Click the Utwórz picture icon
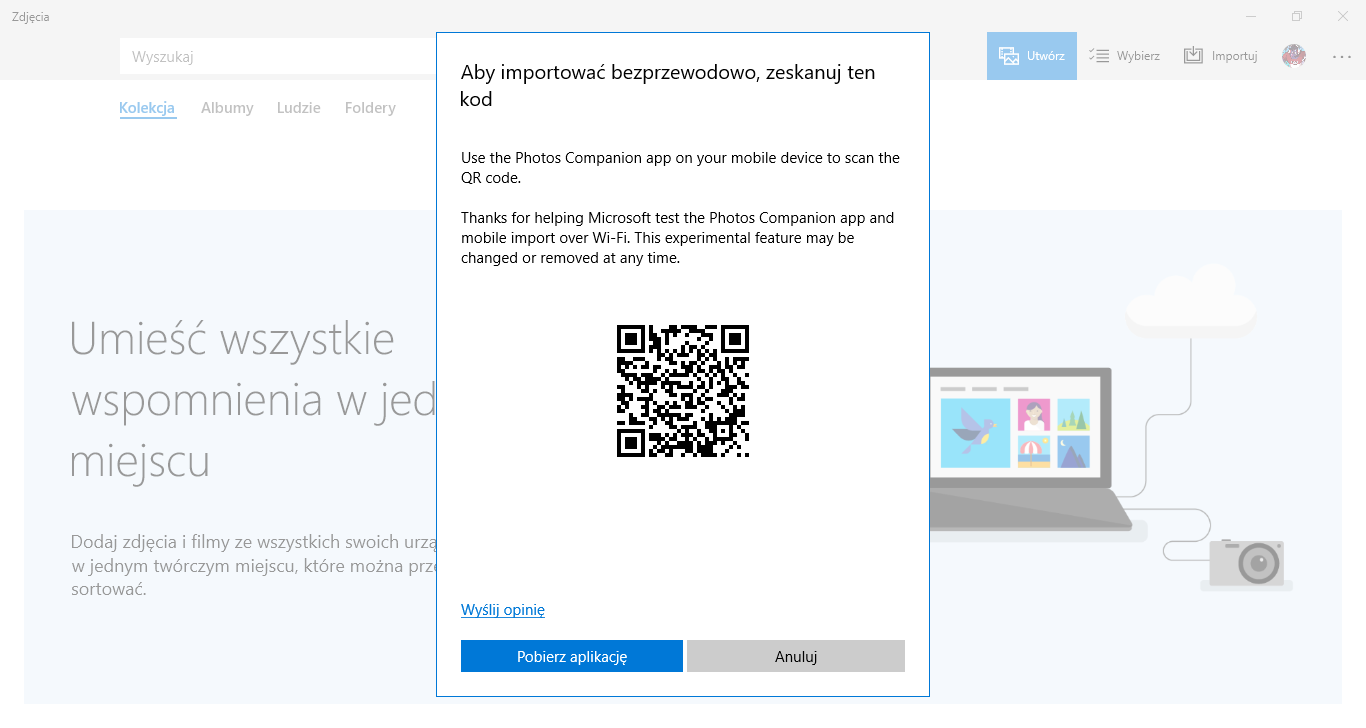The width and height of the screenshot is (1366, 728). point(1008,56)
